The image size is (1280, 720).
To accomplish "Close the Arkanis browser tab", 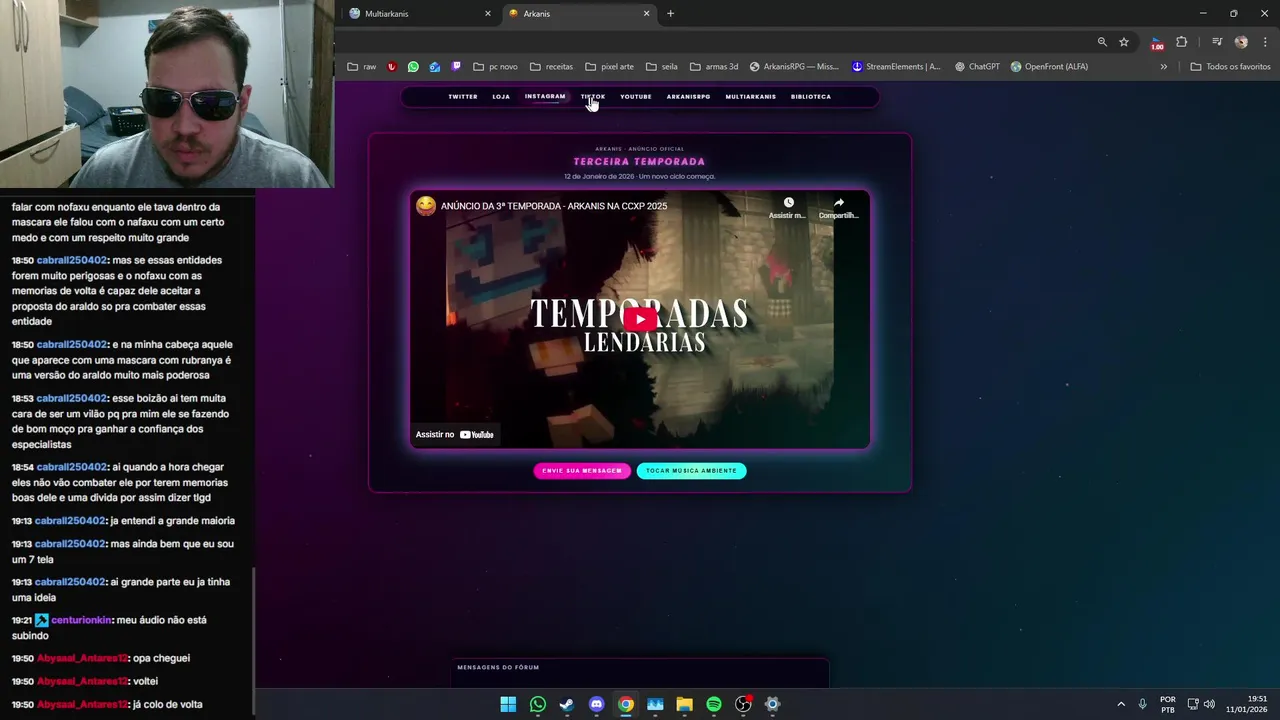I will coord(646,14).
